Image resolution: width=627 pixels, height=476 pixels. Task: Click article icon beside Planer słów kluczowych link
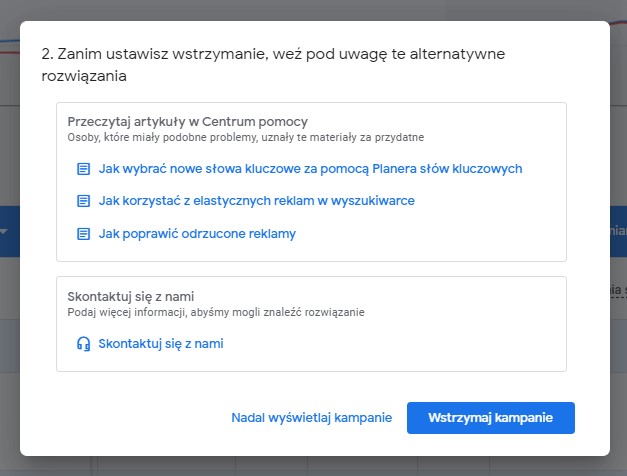coord(83,169)
